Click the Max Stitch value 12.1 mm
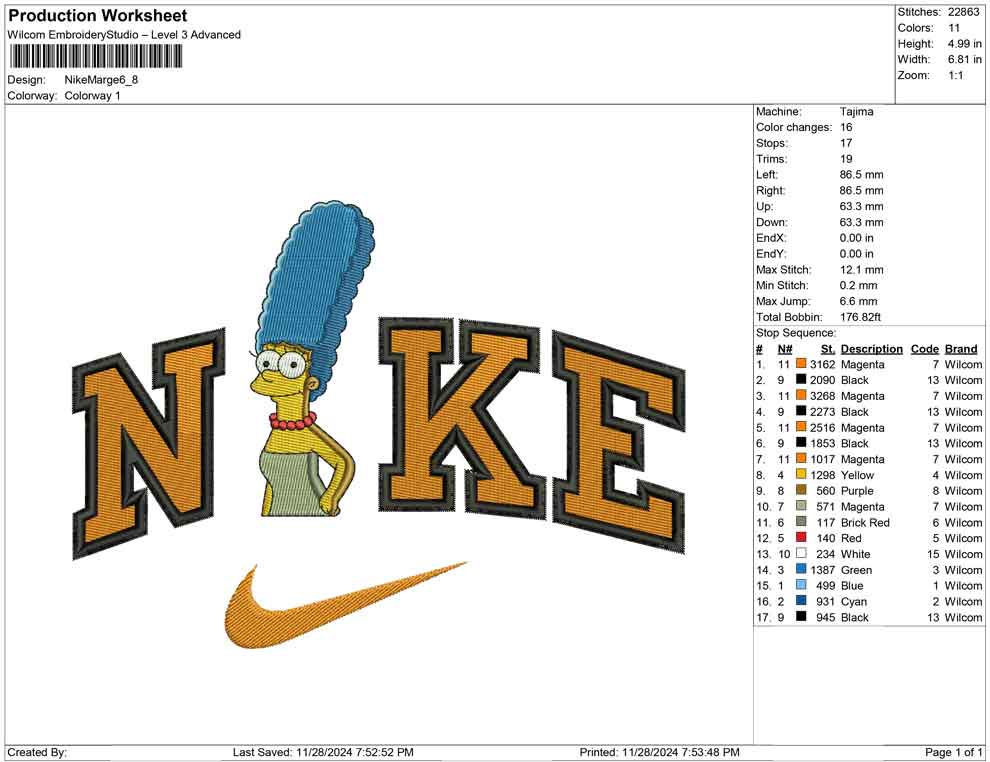 click(x=861, y=270)
